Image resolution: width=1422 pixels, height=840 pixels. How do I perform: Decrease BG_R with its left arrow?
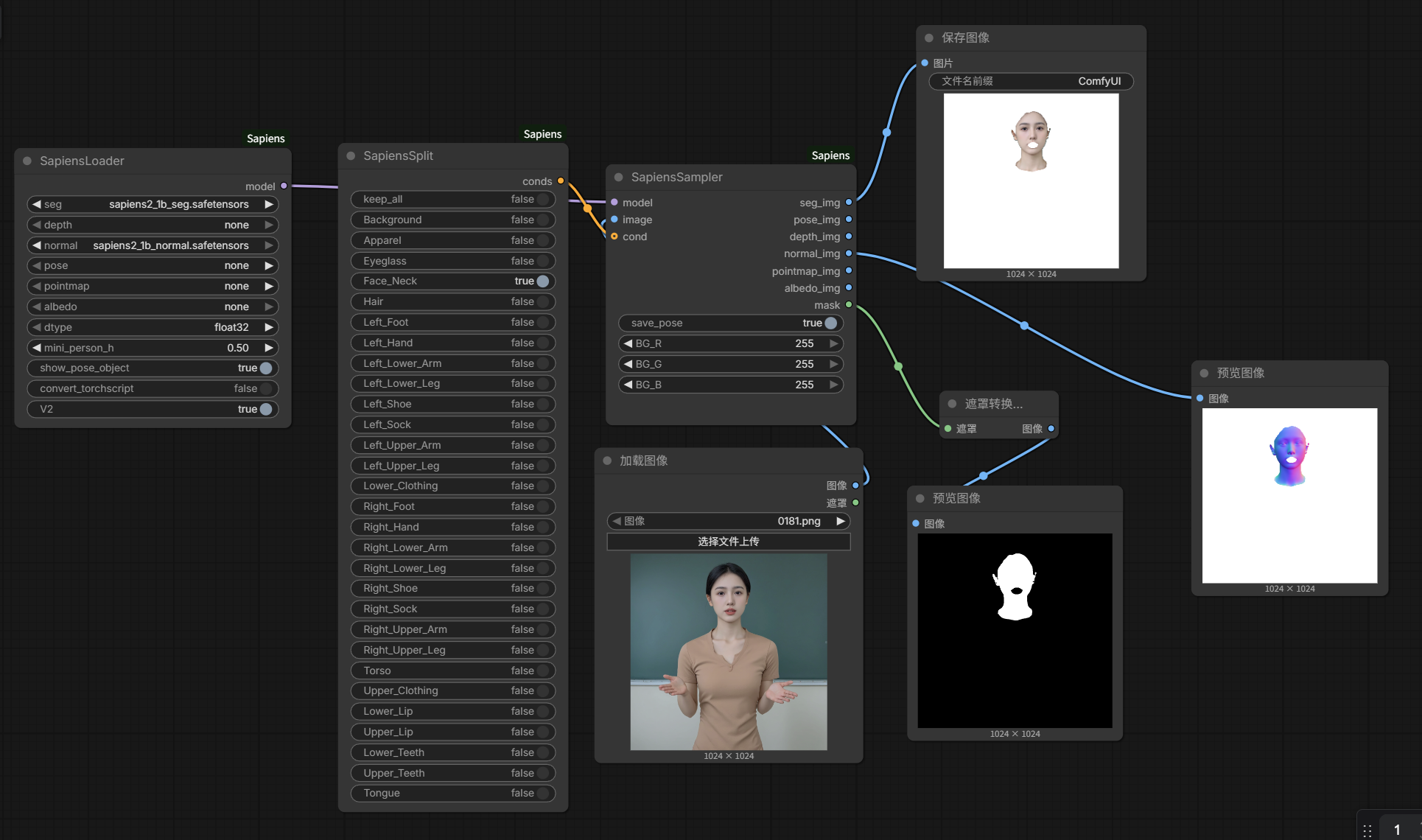pyautogui.click(x=628, y=343)
